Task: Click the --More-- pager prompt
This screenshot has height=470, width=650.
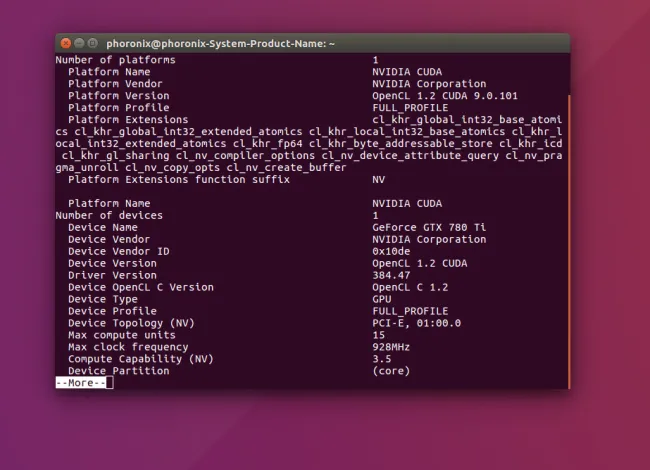Action: (80, 383)
